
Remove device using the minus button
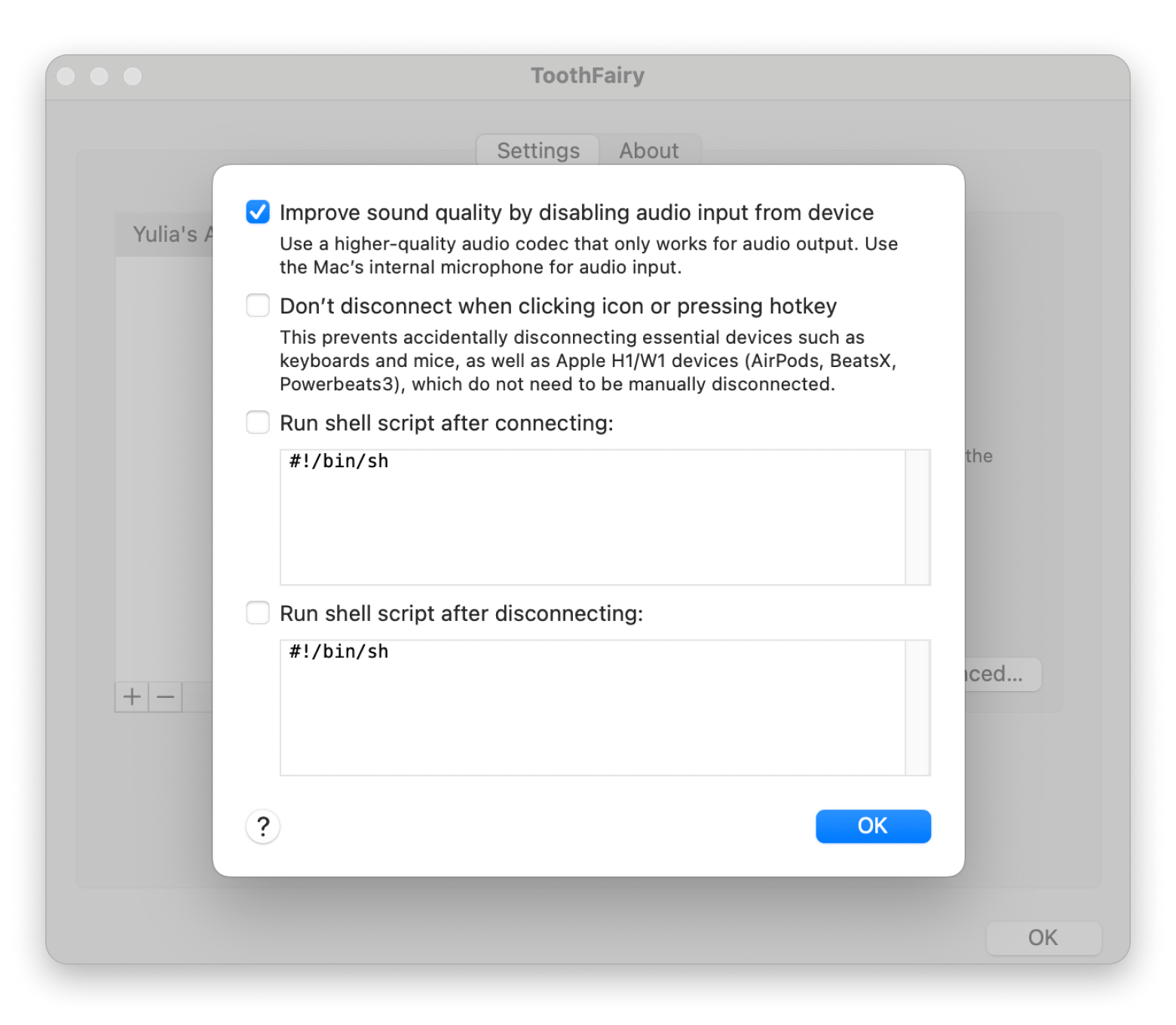pos(166,697)
